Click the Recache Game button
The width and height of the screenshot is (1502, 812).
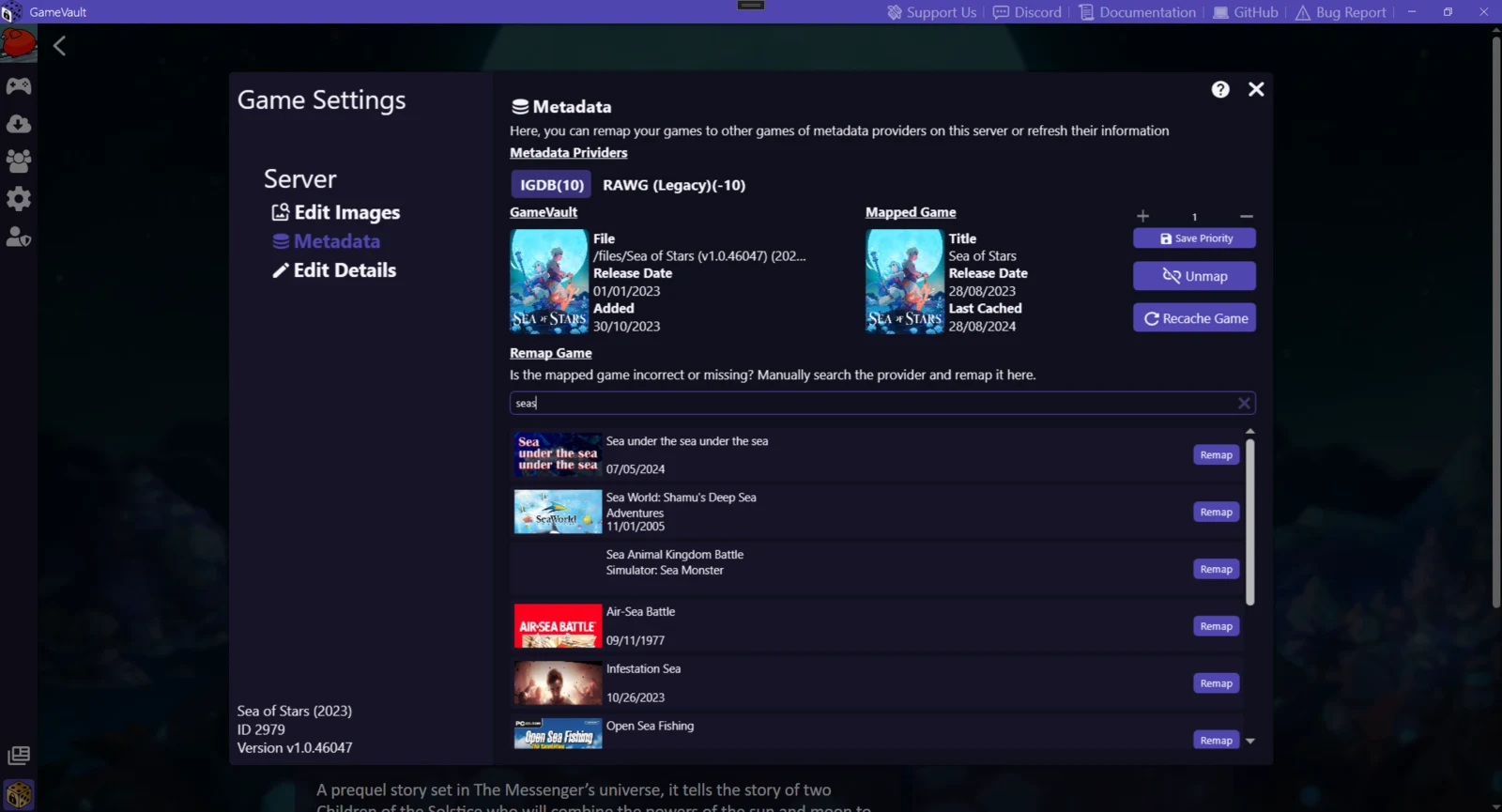(x=1194, y=318)
